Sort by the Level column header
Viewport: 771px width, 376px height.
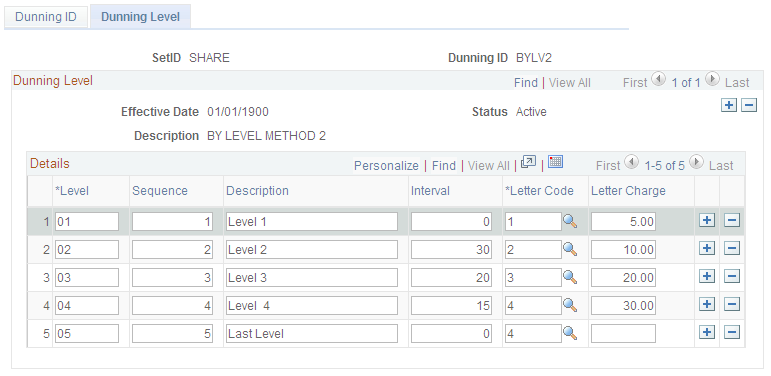click(x=72, y=191)
